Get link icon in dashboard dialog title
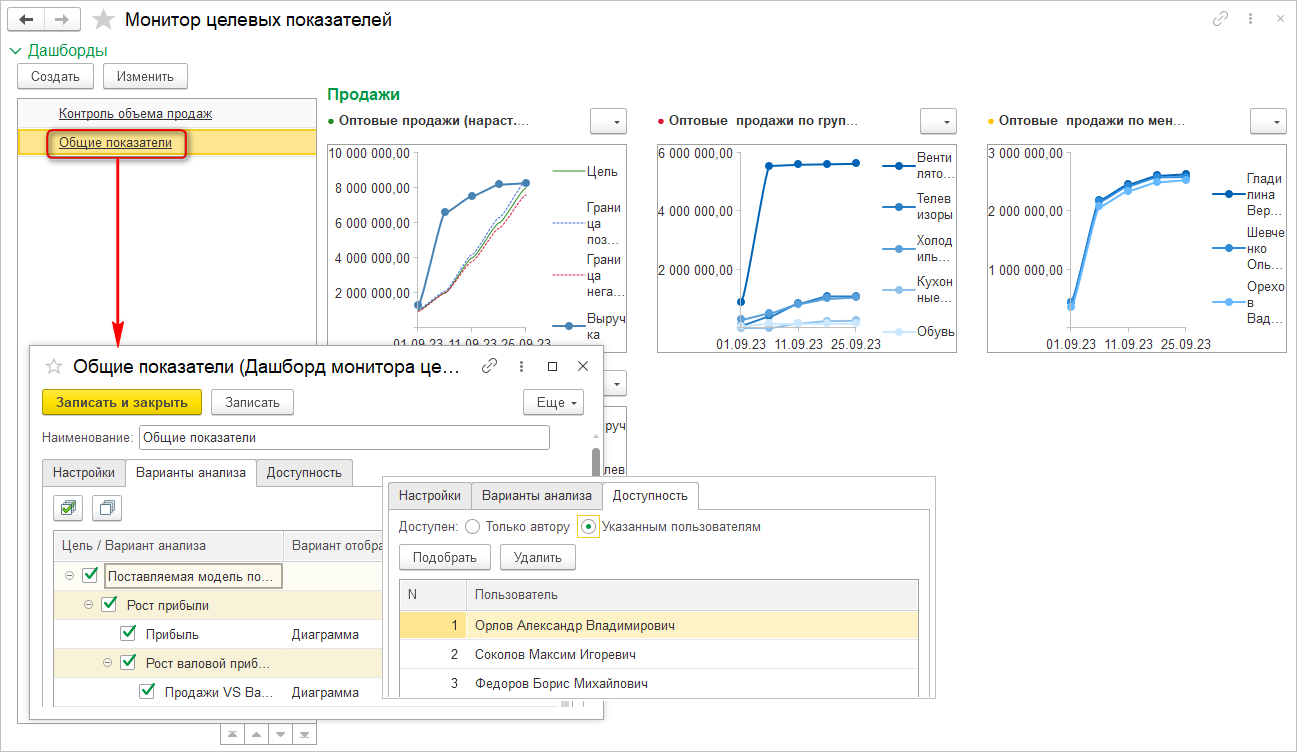The image size is (1301, 754). click(x=489, y=367)
